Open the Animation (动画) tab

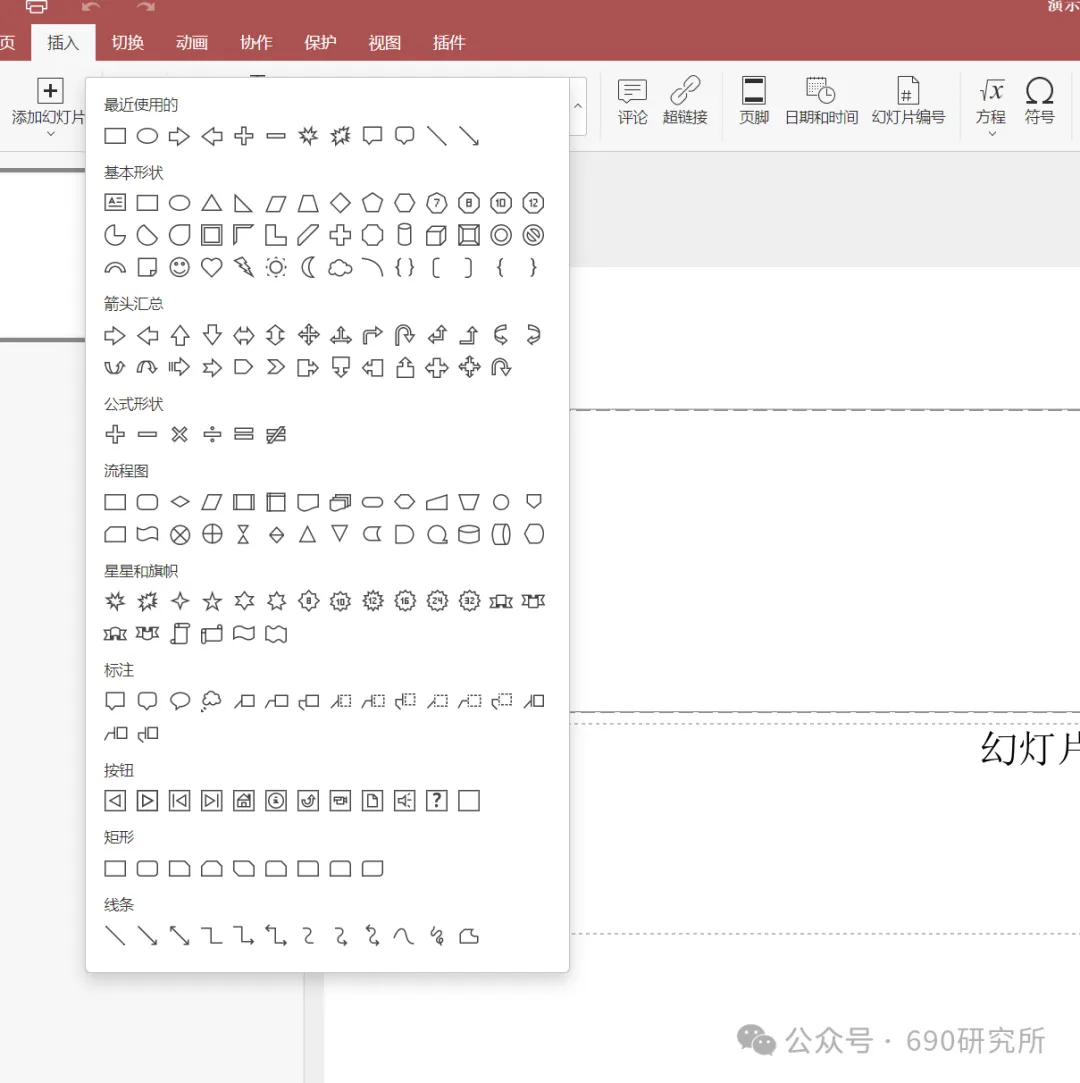pos(191,43)
